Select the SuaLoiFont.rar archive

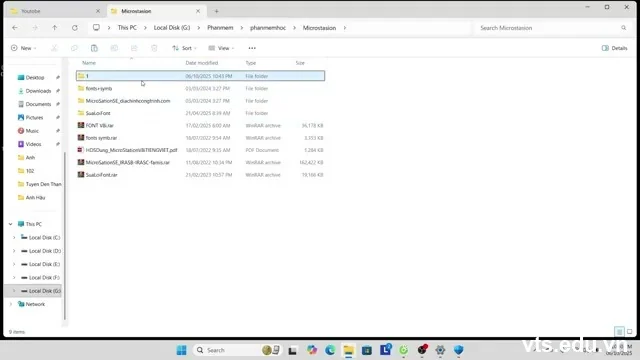(200, 175)
